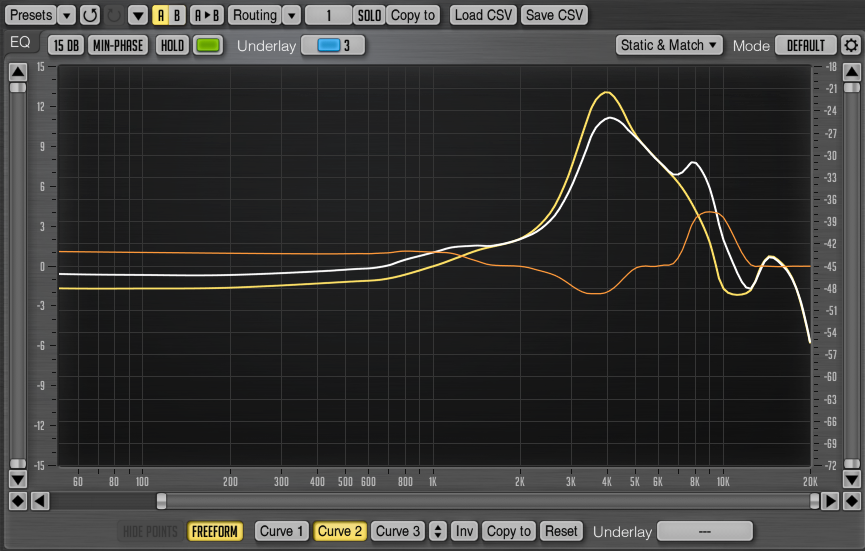Screen dimensions: 865x551
Task: Select the Curve 1 tab
Action: [x=281, y=531]
